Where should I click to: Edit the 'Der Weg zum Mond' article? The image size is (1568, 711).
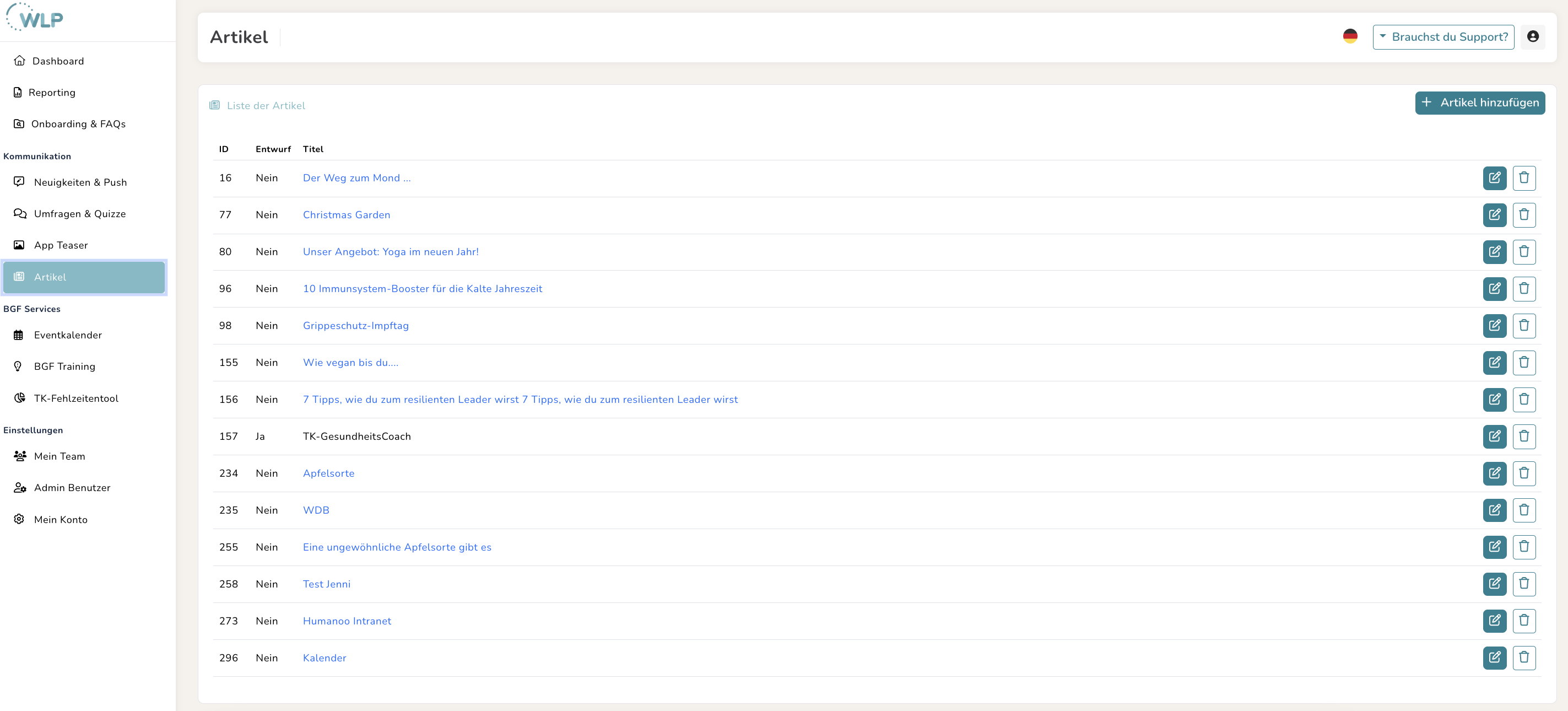coord(1494,179)
